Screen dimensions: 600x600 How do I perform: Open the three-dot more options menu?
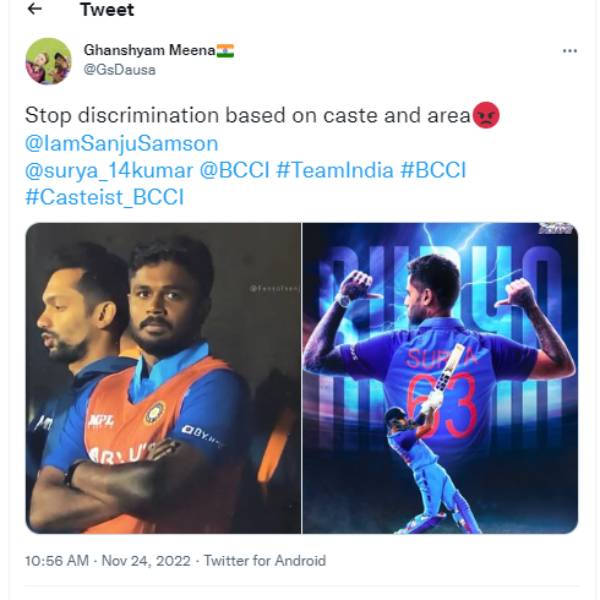(569, 51)
